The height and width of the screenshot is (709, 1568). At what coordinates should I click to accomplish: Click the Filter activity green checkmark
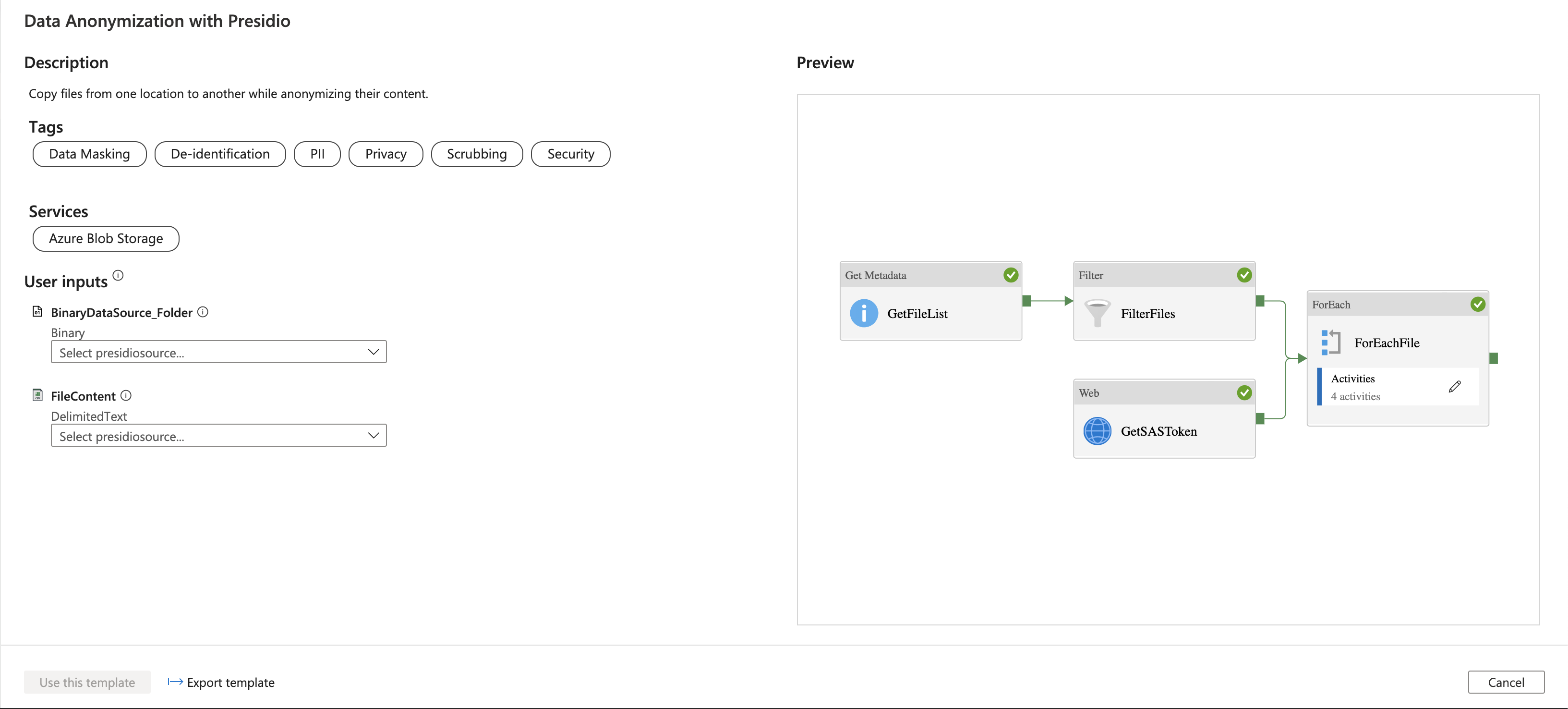[1244, 275]
